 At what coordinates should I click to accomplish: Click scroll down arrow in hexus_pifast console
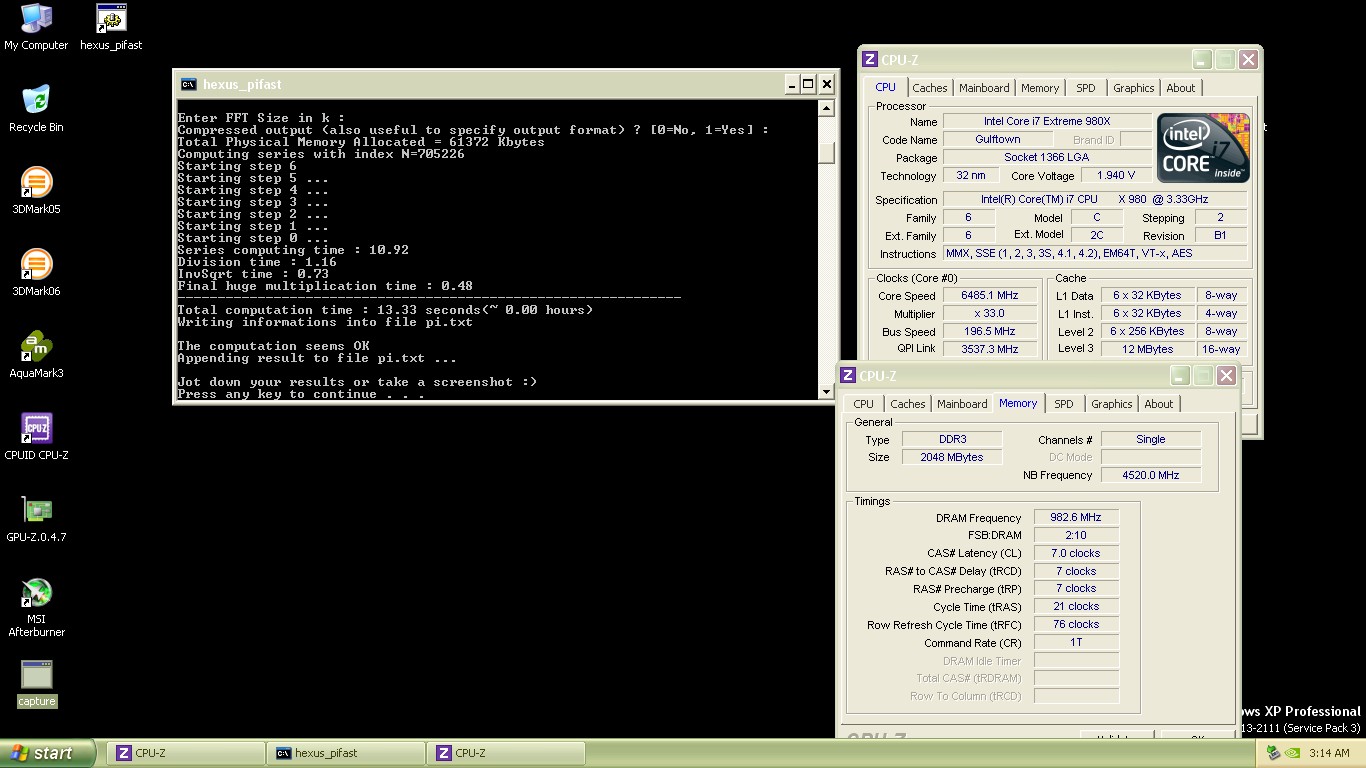826,392
